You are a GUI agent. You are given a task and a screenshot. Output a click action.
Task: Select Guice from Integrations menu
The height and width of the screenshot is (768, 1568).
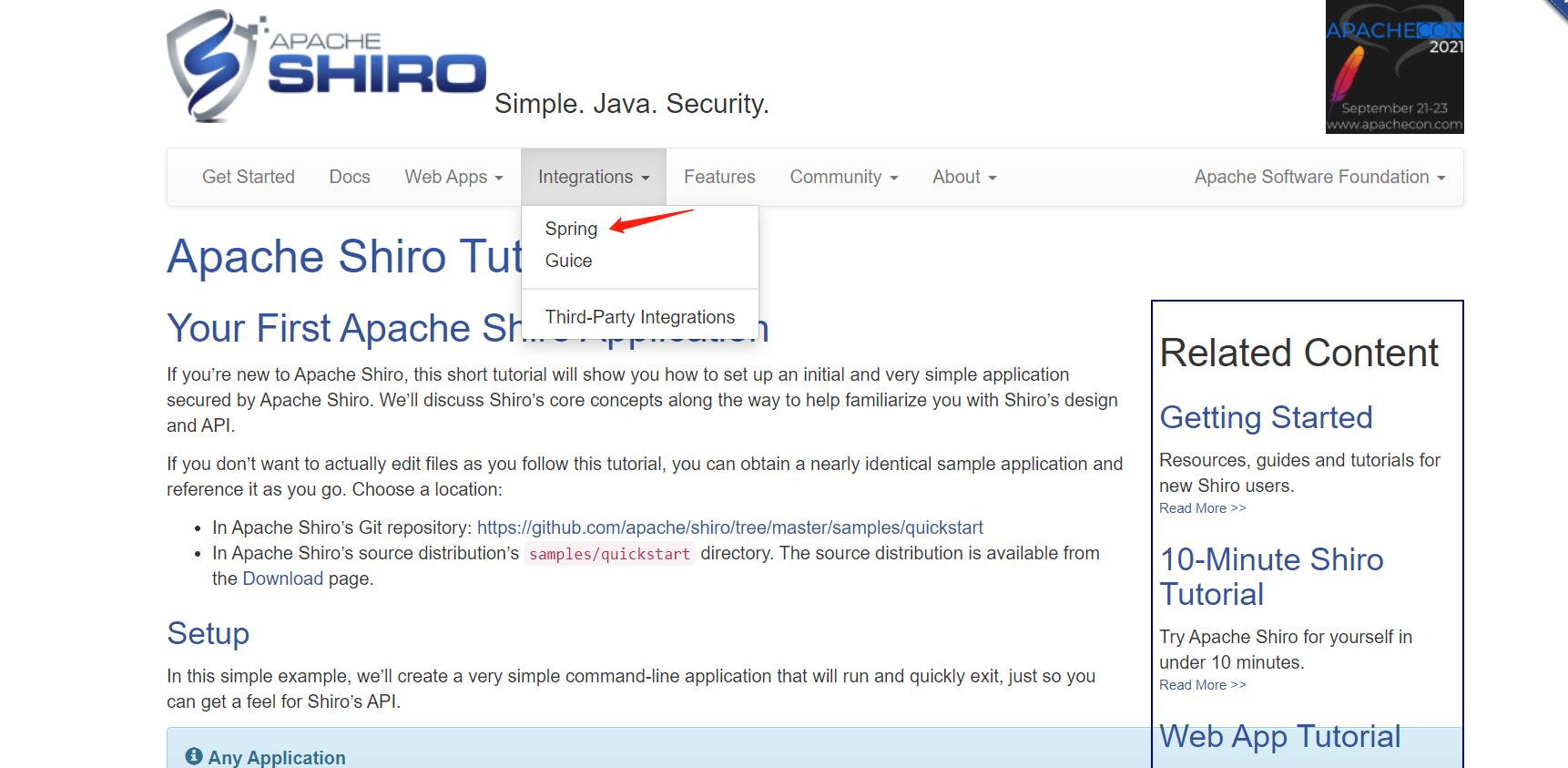568,261
